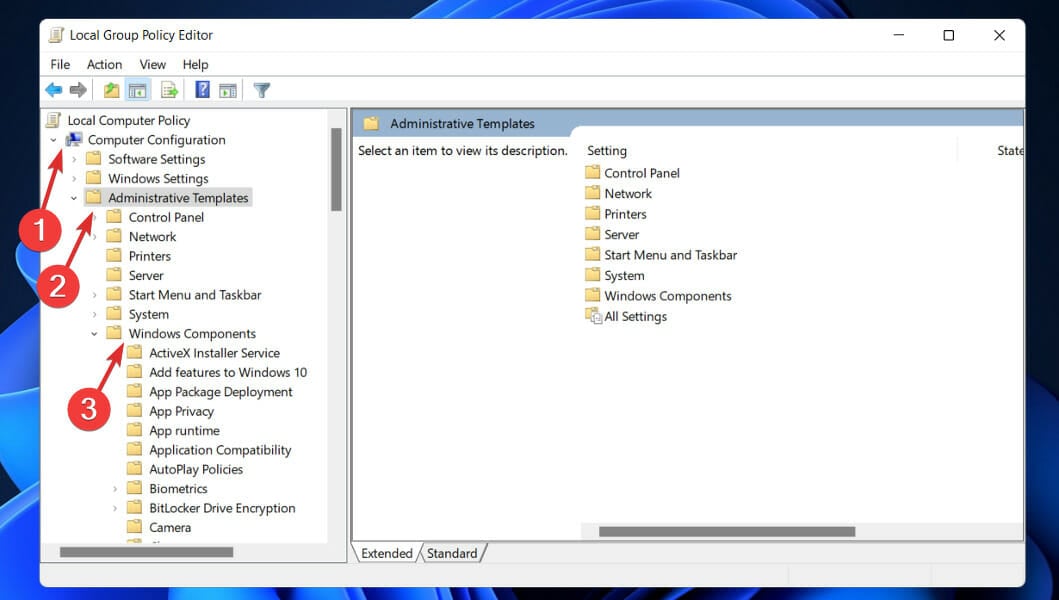Select Server in the tree
This screenshot has height=600, width=1059.
(x=146, y=276)
